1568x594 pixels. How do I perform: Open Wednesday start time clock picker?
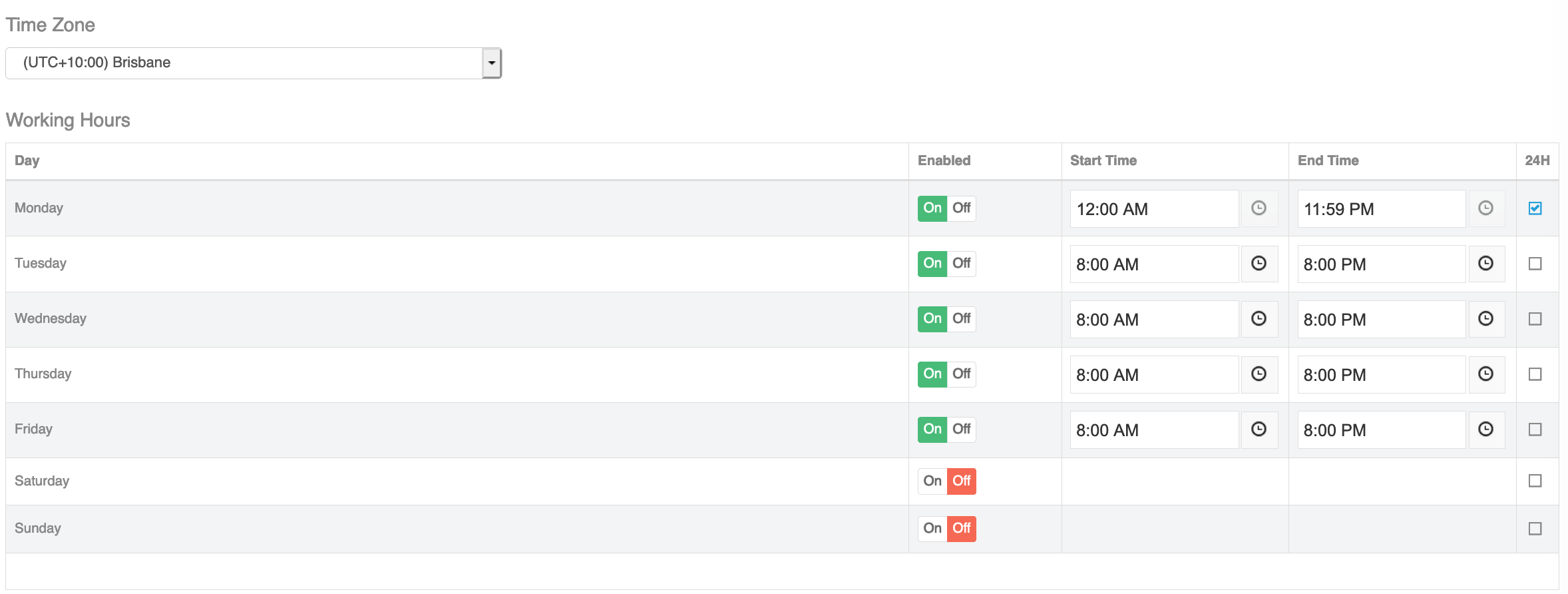click(1259, 319)
